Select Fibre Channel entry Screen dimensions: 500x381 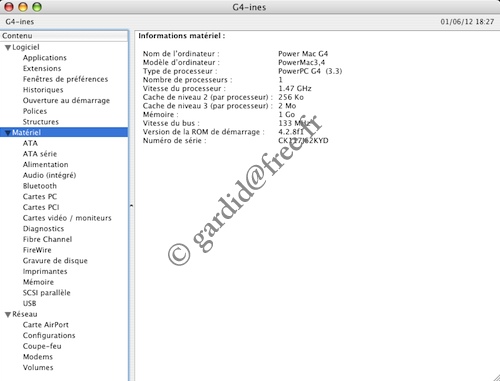[x=47, y=239]
